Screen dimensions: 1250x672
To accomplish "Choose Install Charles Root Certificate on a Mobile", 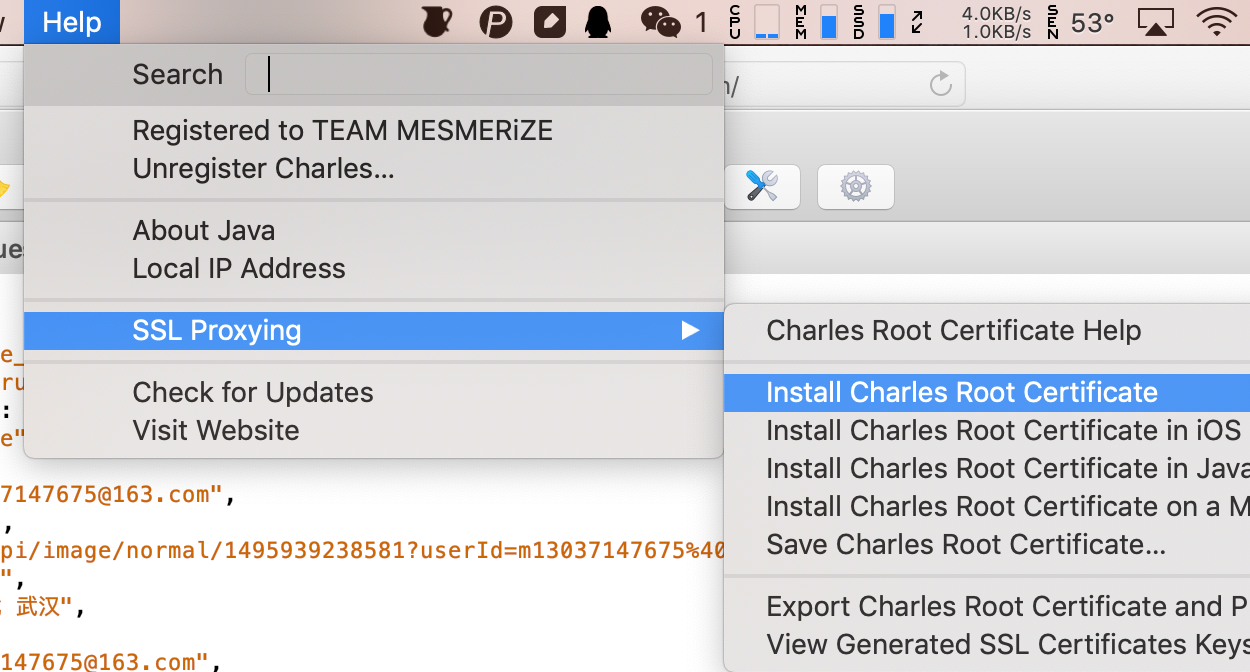I will [987, 507].
